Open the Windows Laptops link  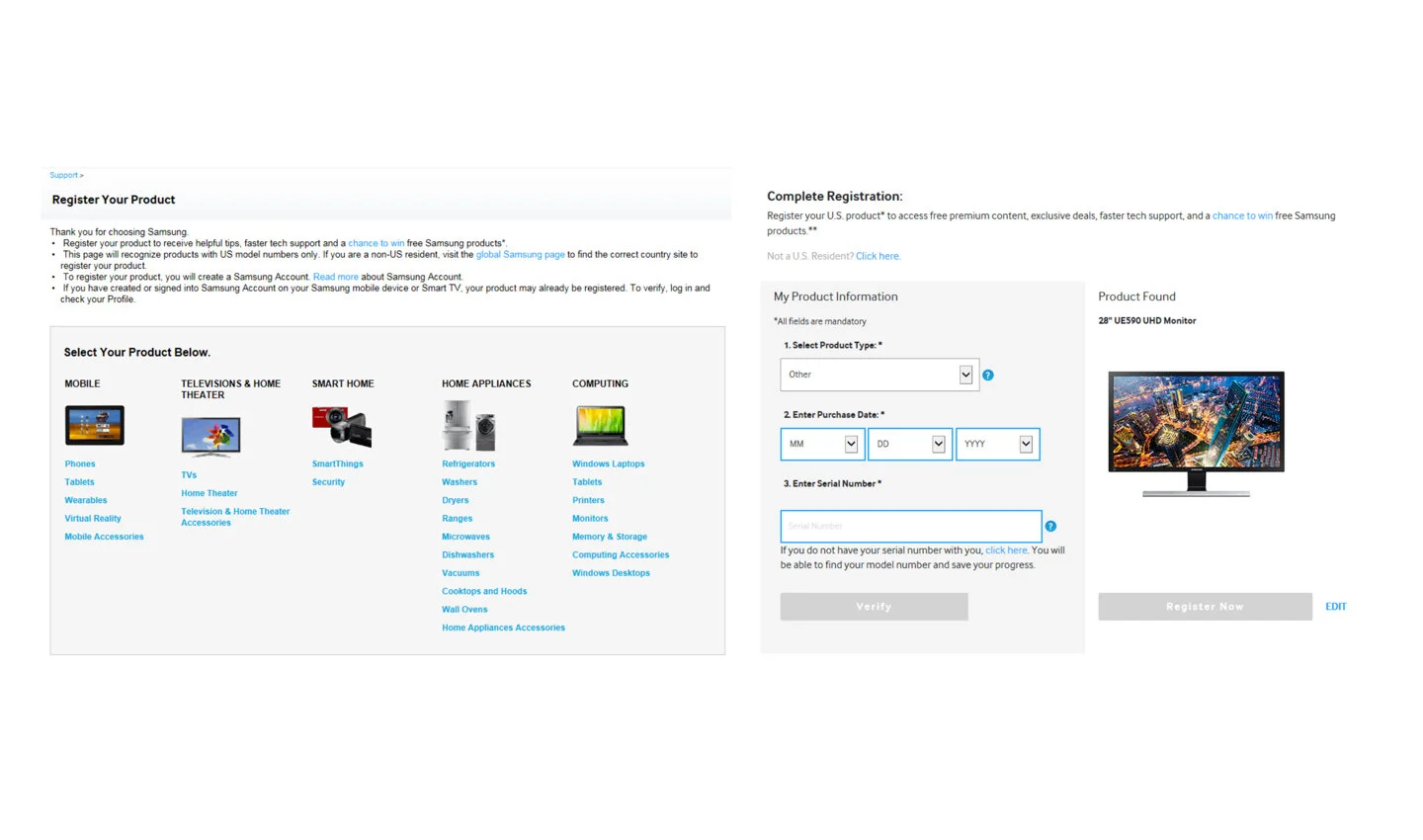tap(609, 464)
